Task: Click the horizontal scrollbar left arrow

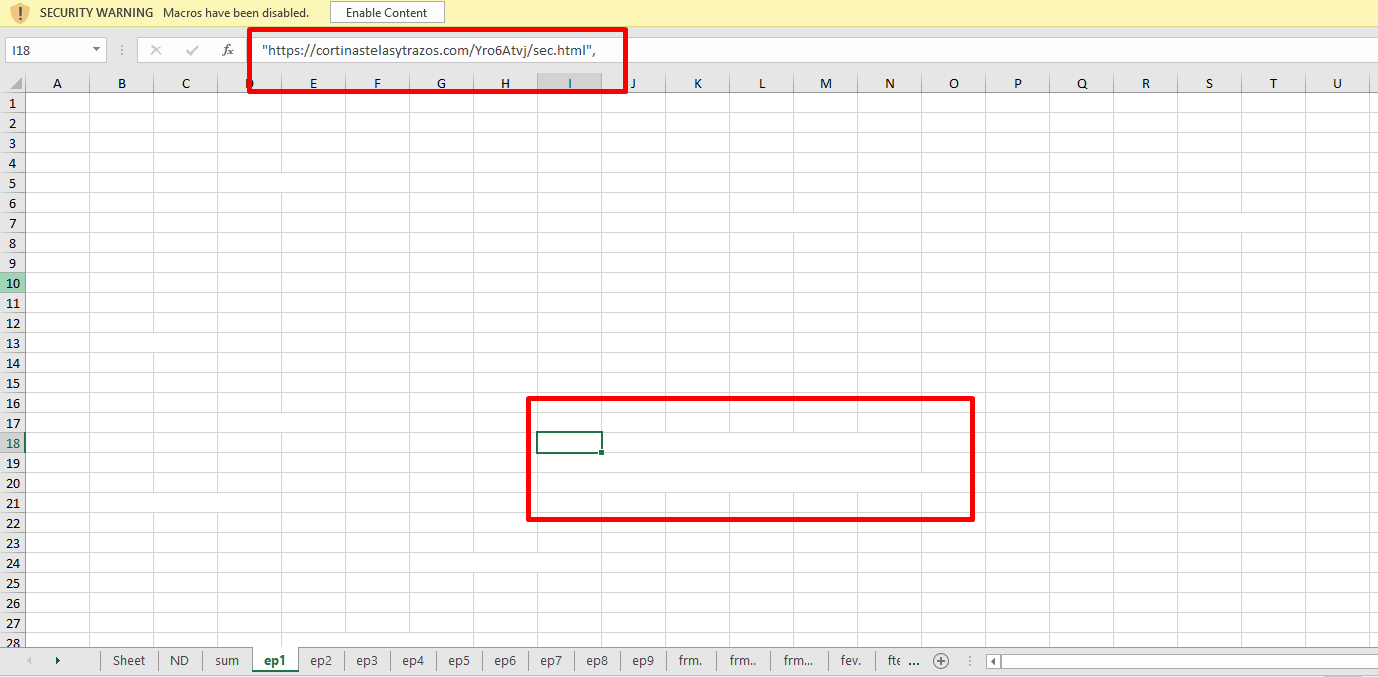Action: 993,661
